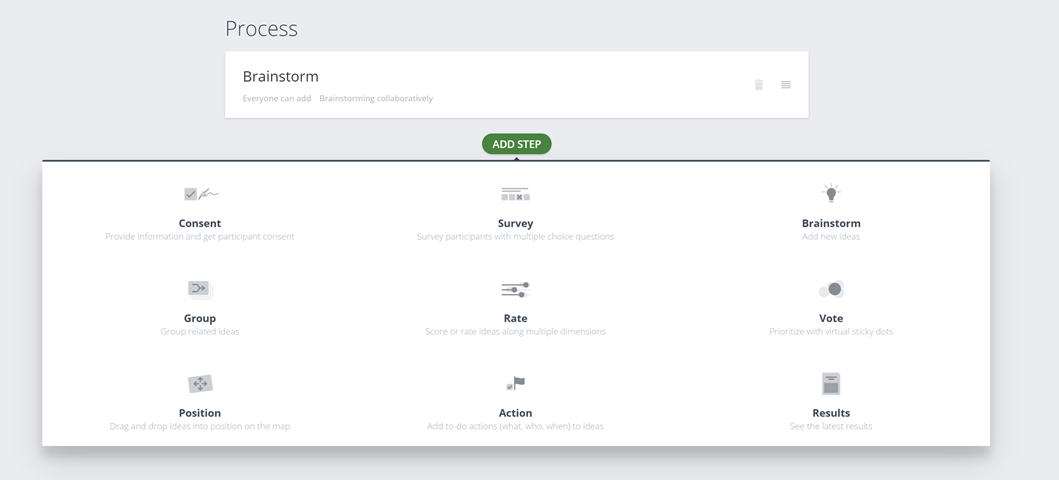
Task: Add a Consent step via its label
Action: point(200,223)
